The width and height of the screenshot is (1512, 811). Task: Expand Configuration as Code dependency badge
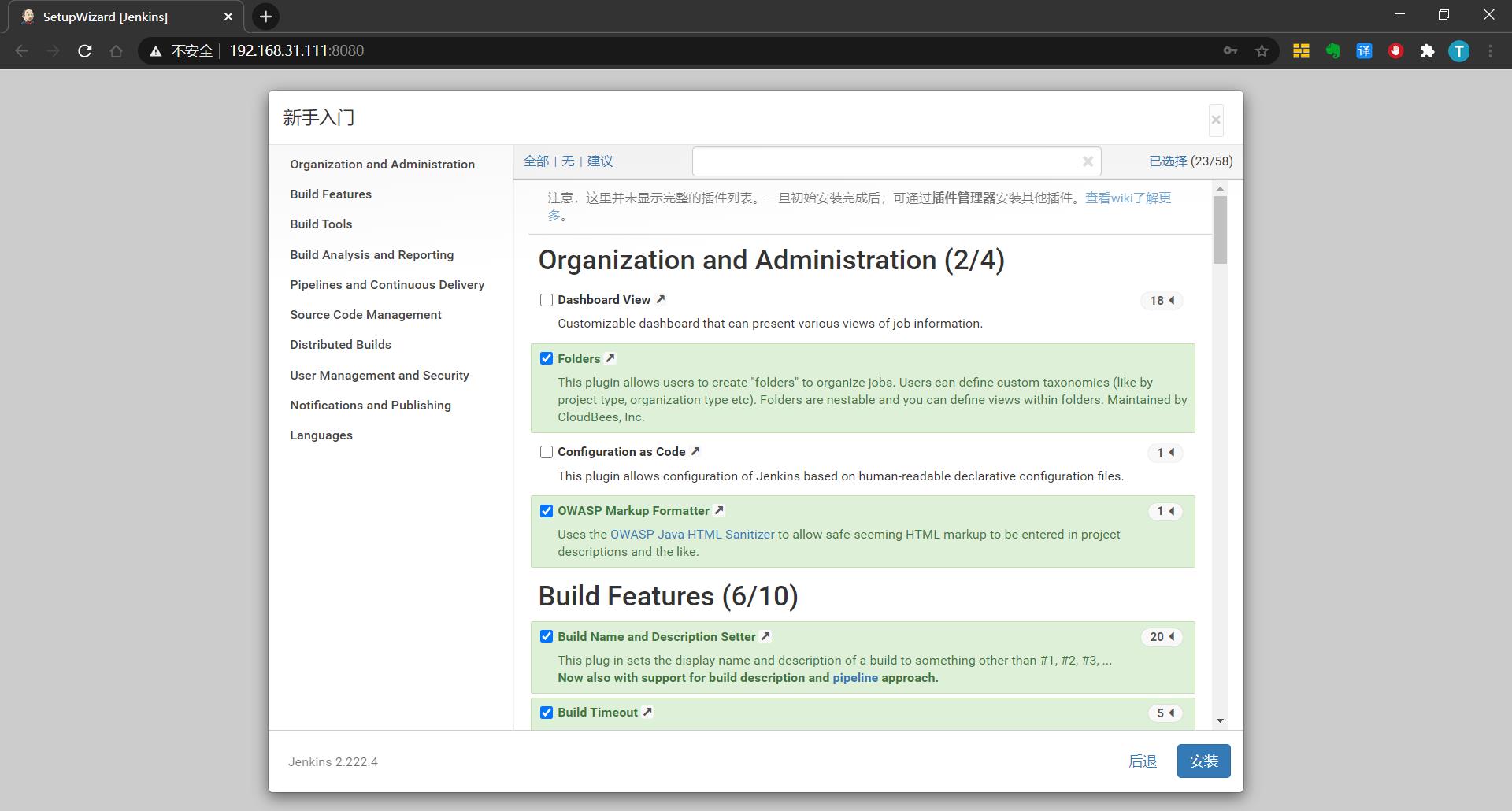click(x=1165, y=452)
